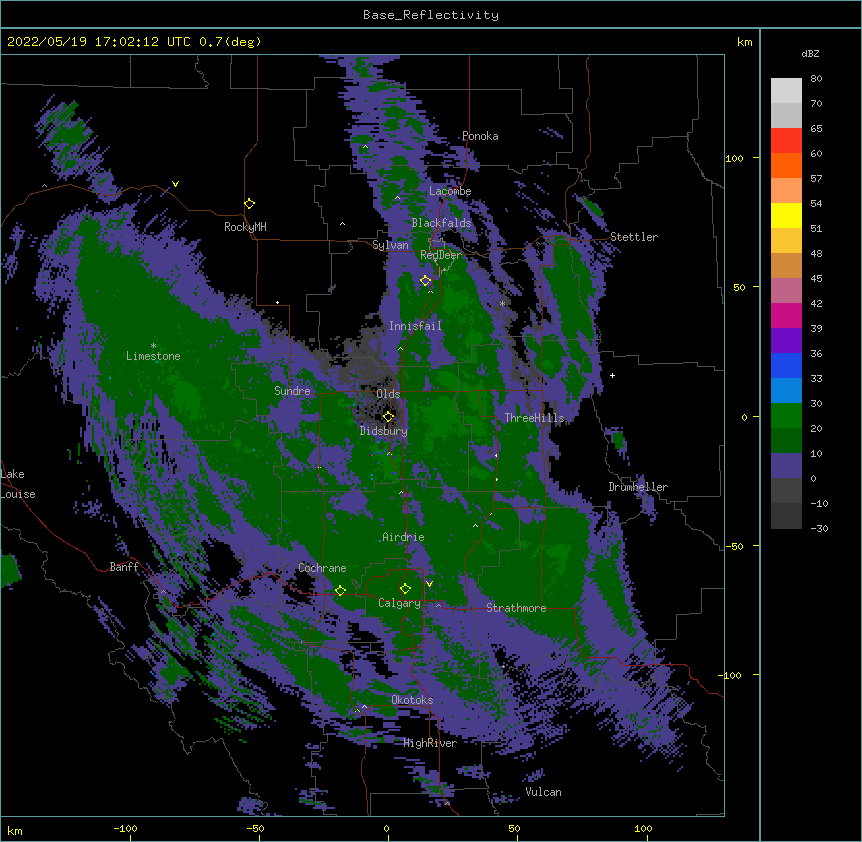Screen dimensions: 862x842
Task: Click the Sundre city label
Action: [292, 391]
